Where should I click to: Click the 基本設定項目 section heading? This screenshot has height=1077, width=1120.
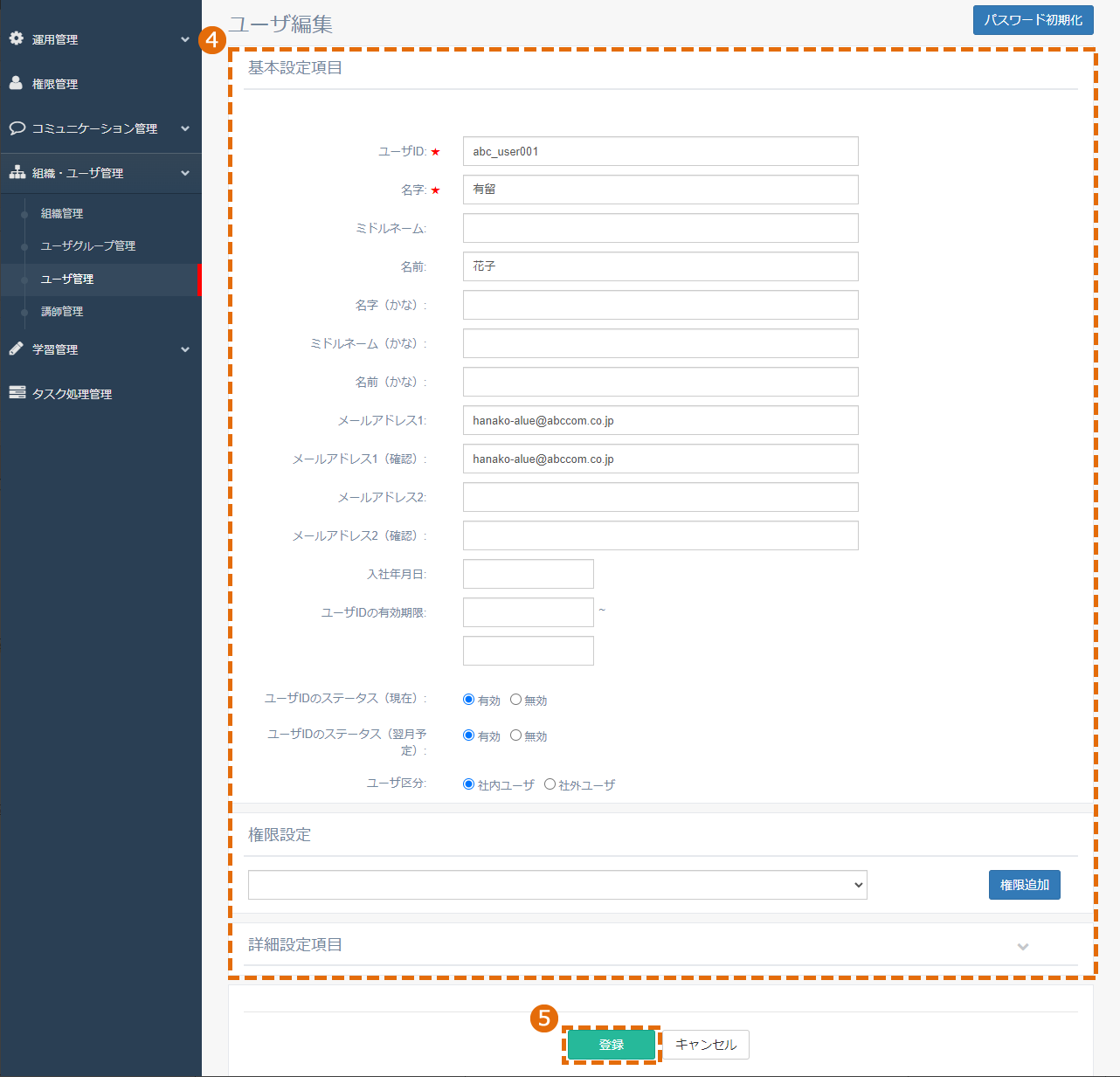295,68
